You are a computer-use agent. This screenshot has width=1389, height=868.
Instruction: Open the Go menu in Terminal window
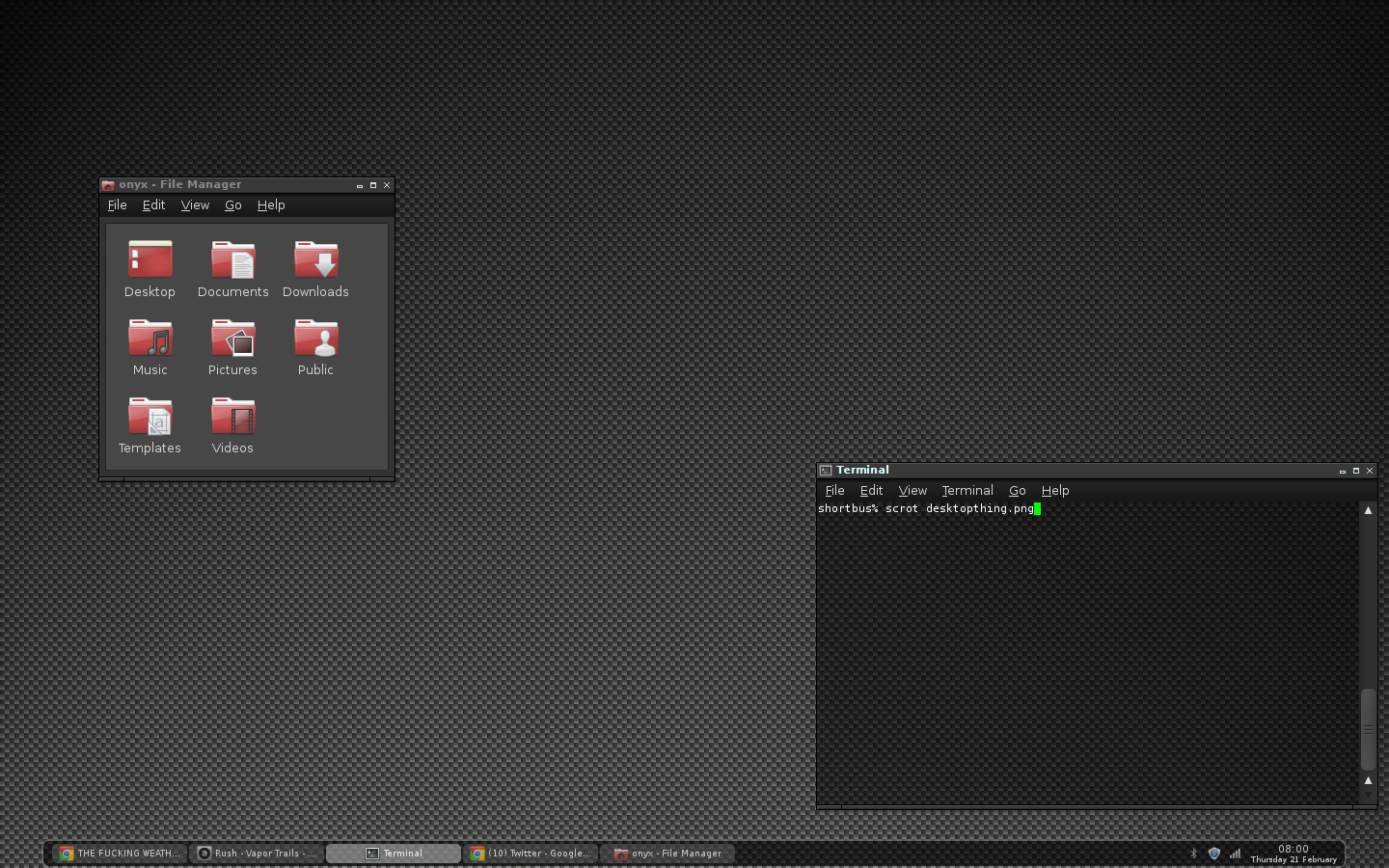(x=1018, y=491)
